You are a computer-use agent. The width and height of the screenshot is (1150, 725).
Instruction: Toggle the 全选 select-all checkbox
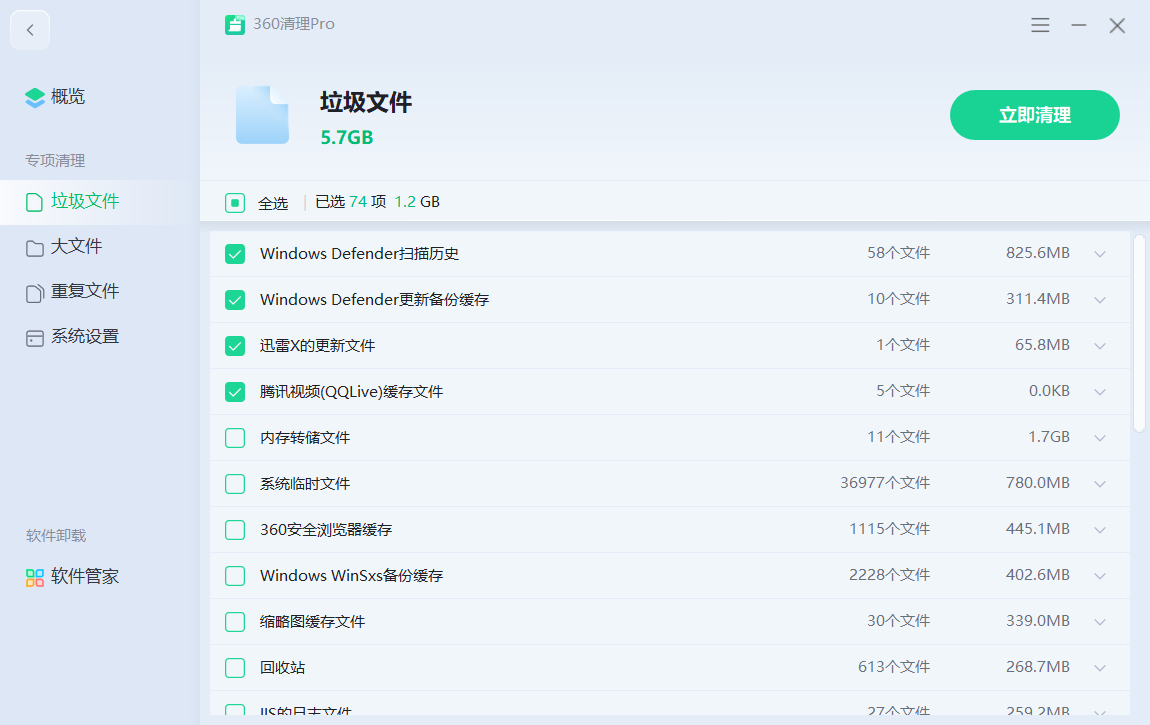(x=235, y=202)
